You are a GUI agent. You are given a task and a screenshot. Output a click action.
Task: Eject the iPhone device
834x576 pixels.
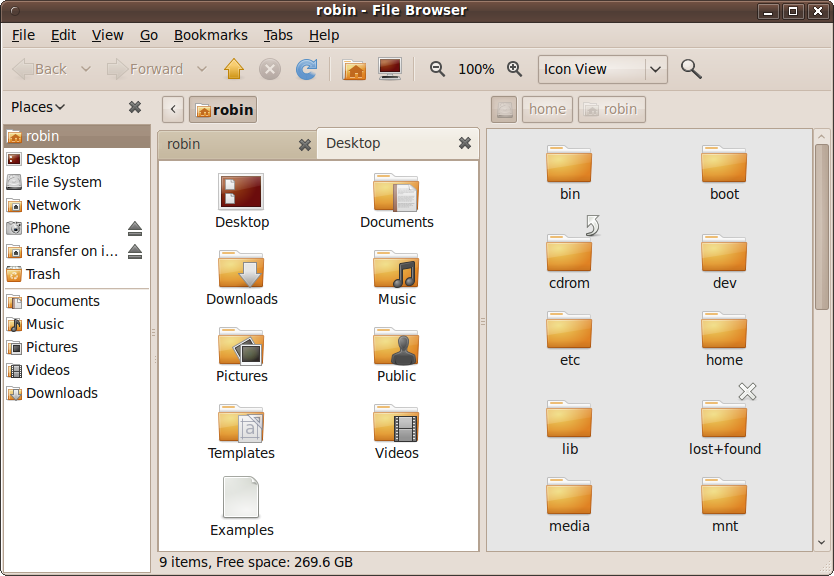tap(132, 228)
